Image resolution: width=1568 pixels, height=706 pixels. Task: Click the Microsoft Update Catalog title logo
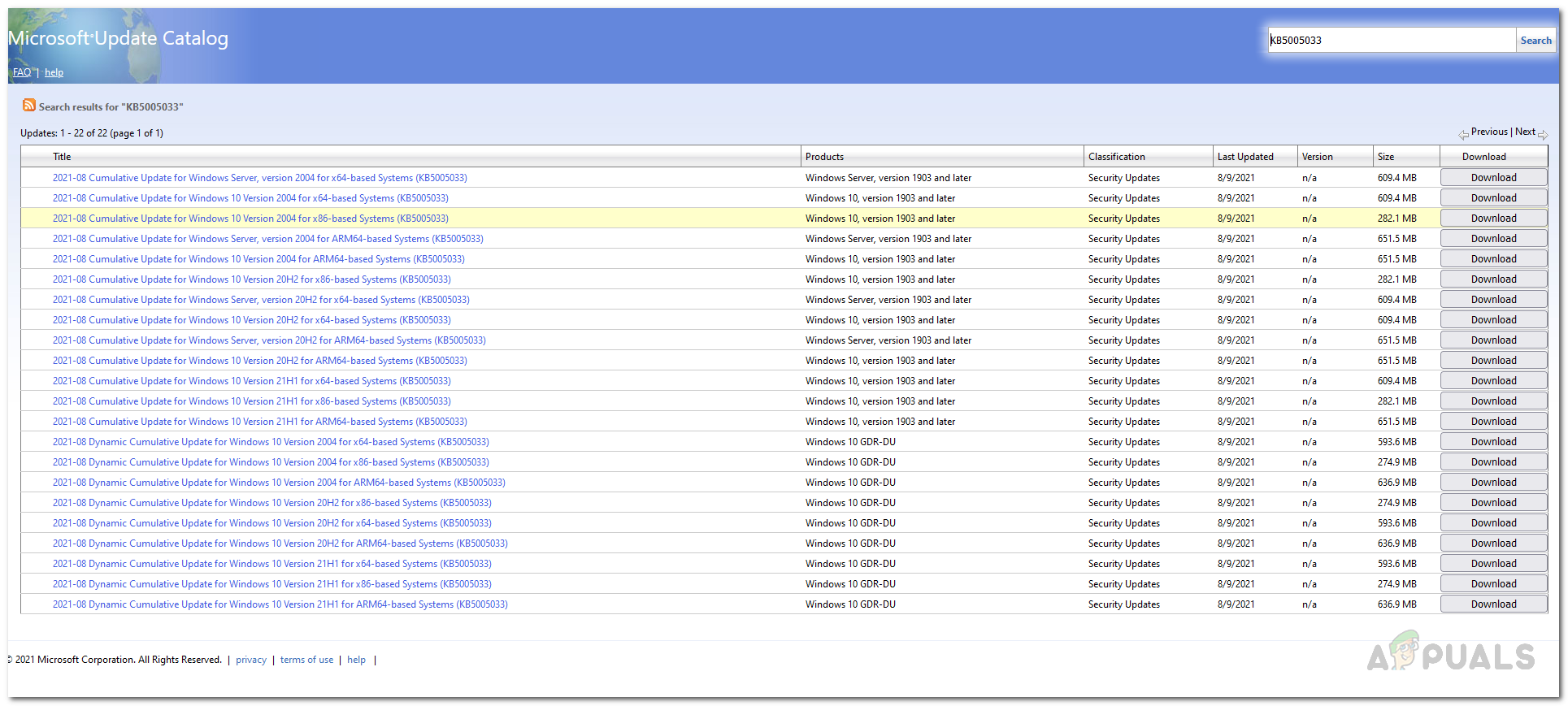point(119,38)
